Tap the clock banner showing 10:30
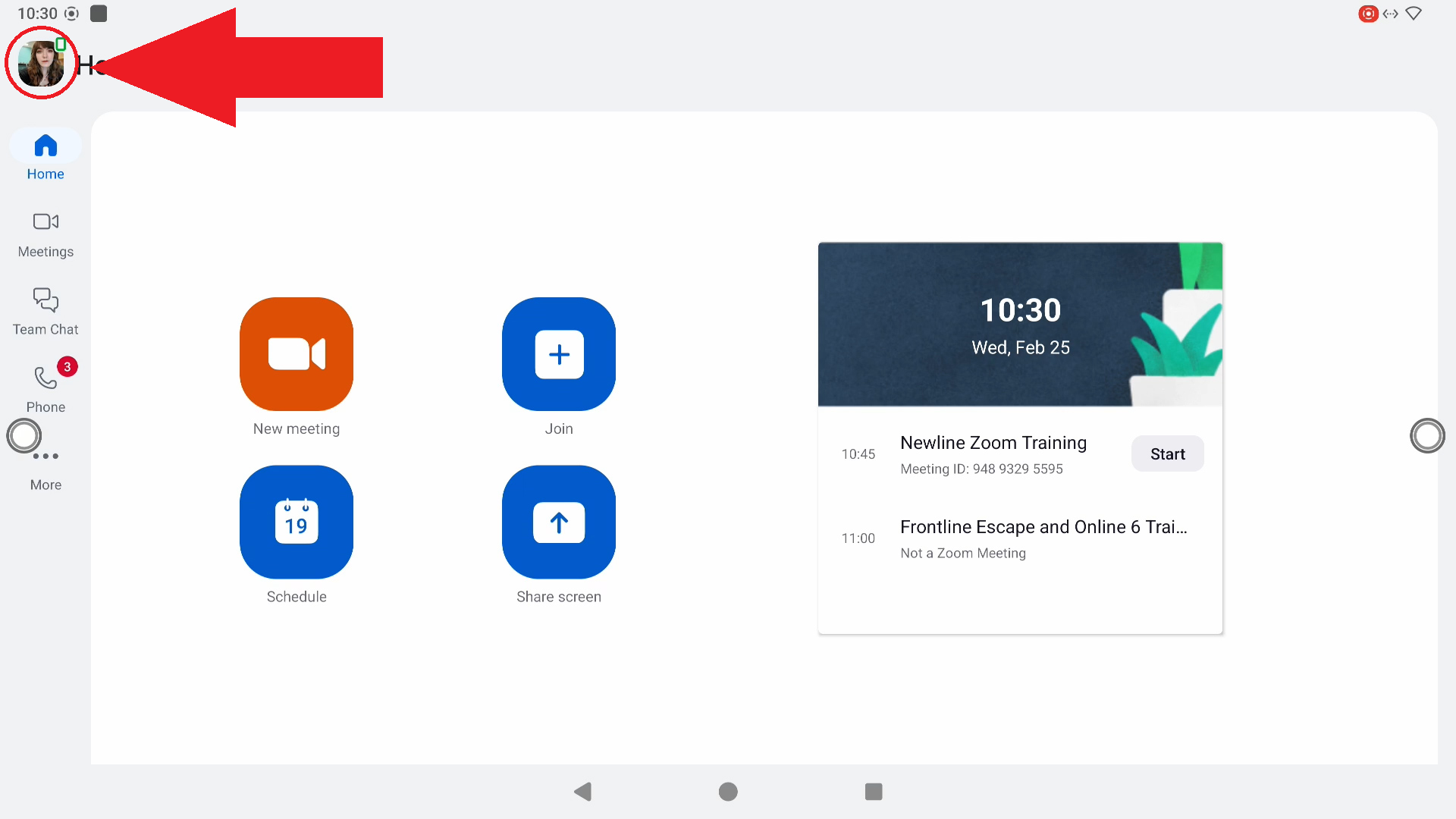The height and width of the screenshot is (819, 1456). pyautogui.click(x=1020, y=325)
